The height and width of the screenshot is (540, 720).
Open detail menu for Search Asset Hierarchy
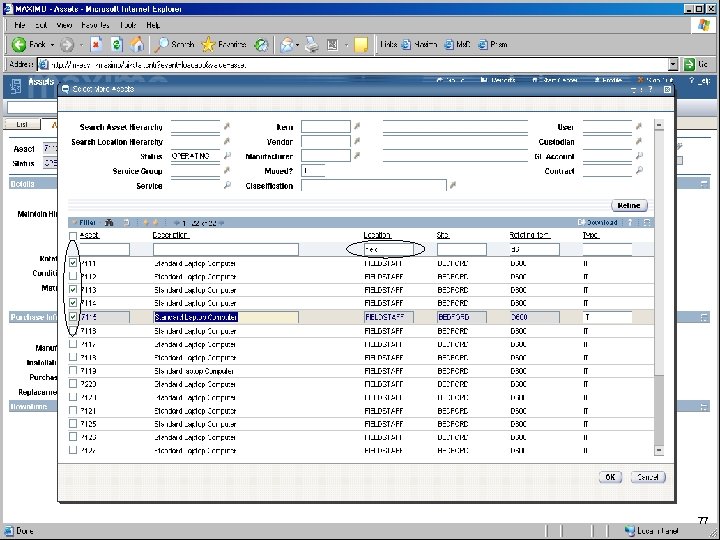(x=227, y=126)
